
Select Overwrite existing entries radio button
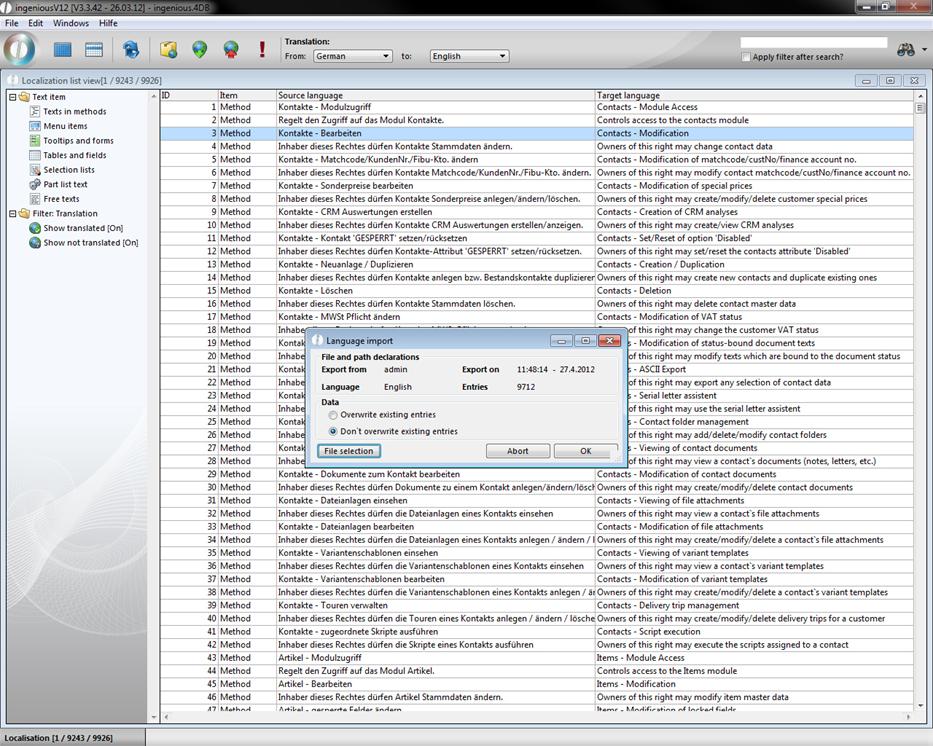tap(333, 415)
